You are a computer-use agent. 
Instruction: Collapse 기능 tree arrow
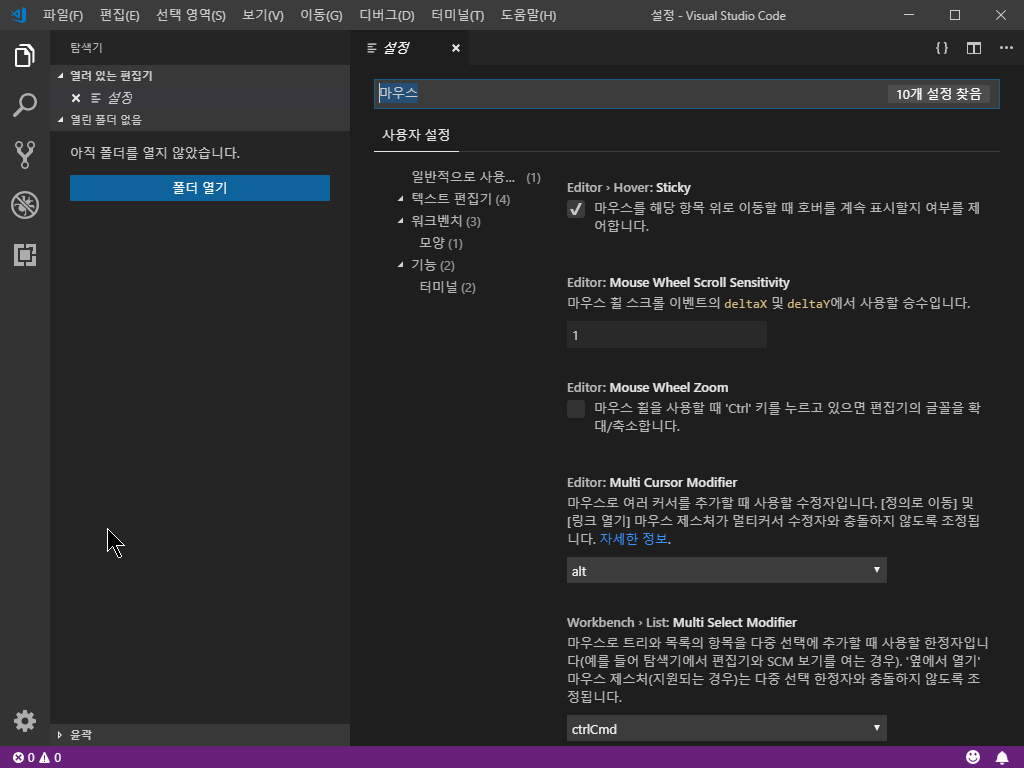pyautogui.click(x=400, y=264)
